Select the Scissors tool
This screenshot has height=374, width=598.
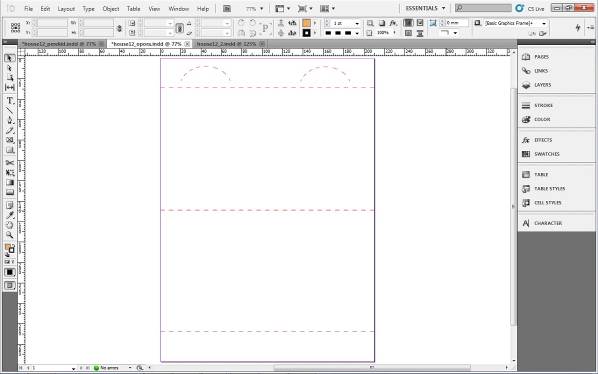[10, 163]
